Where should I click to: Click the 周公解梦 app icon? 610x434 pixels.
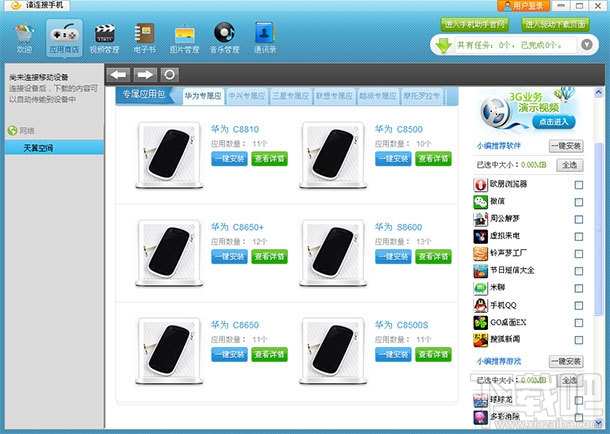[x=480, y=219]
